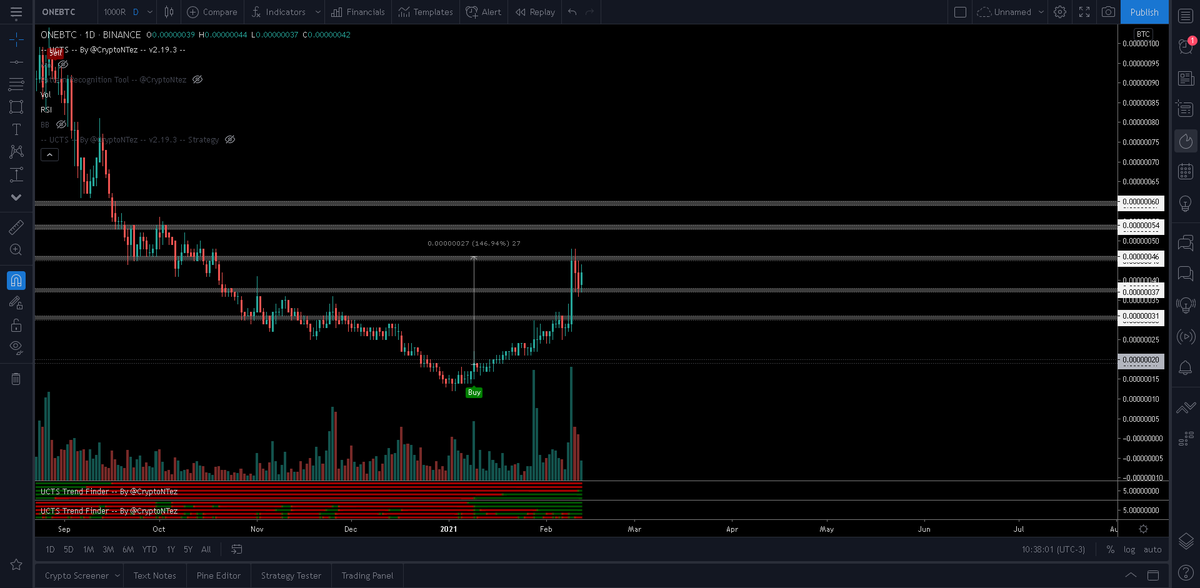The width and height of the screenshot is (1200, 588).
Task: Toggle visibility of the BB indicator
Action: 60,123
